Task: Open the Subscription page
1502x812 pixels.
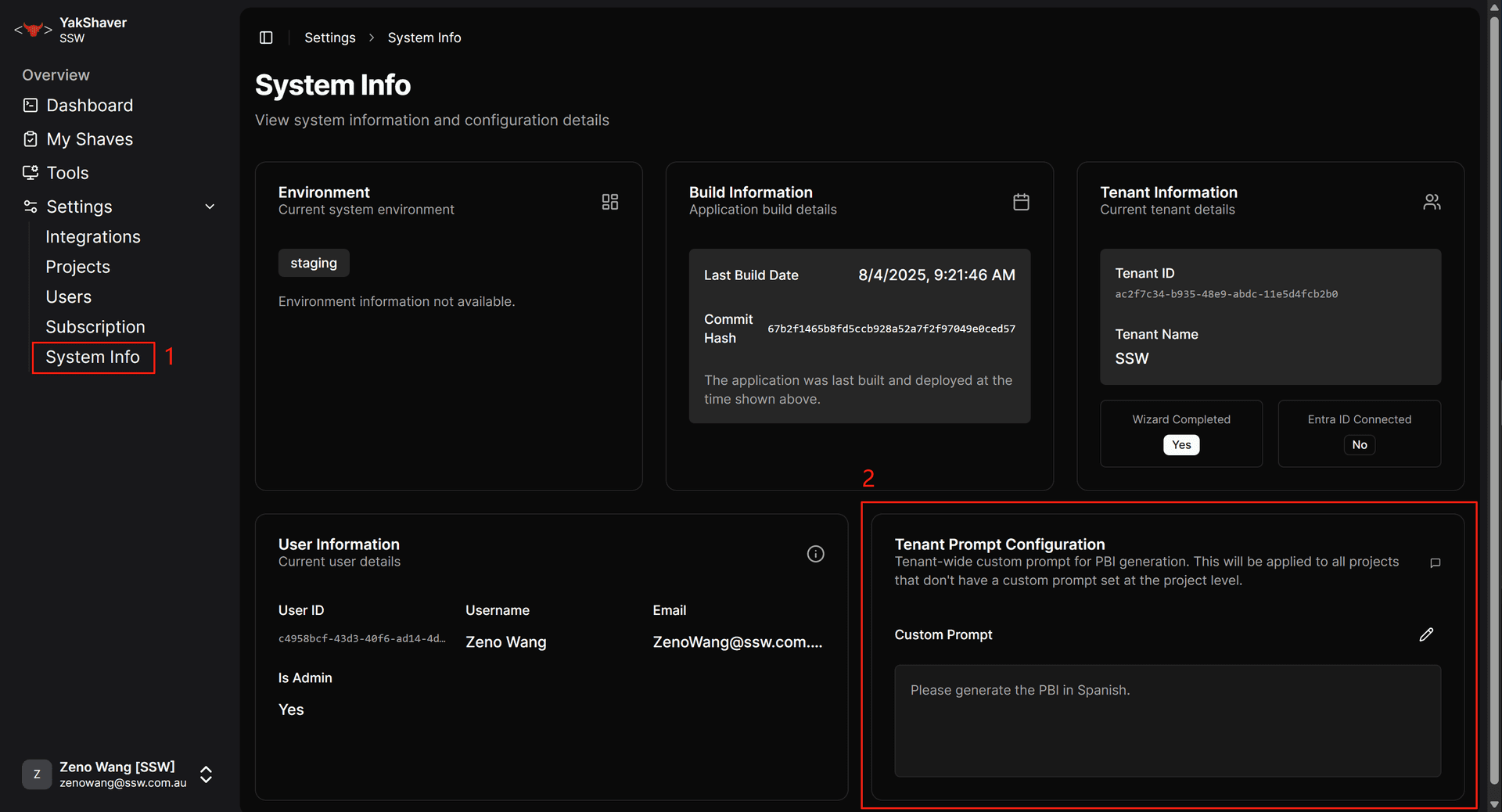Action: point(95,327)
